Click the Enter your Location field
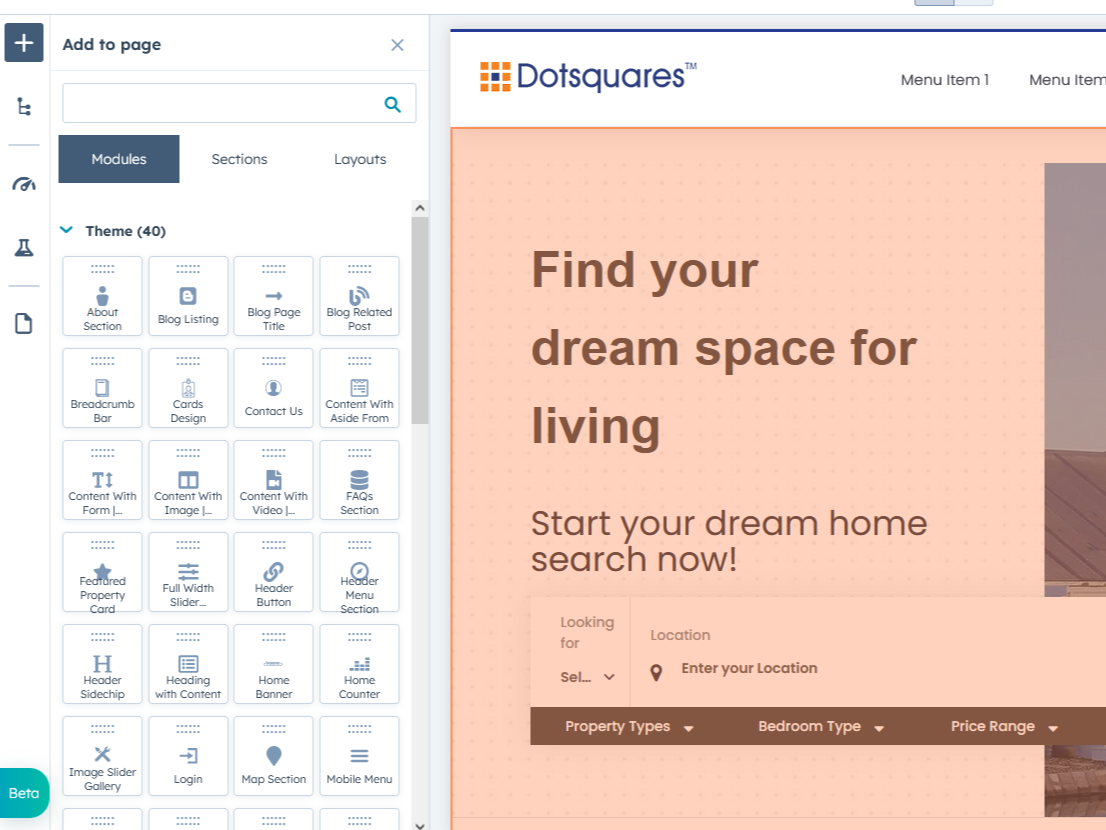This screenshot has width=1106, height=830. click(749, 668)
